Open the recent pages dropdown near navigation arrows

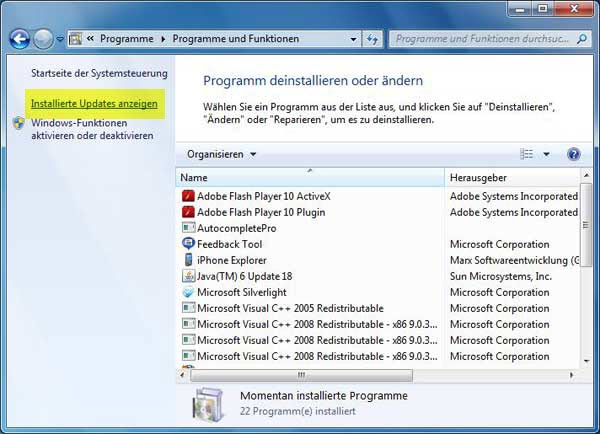[x=61, y=40]
